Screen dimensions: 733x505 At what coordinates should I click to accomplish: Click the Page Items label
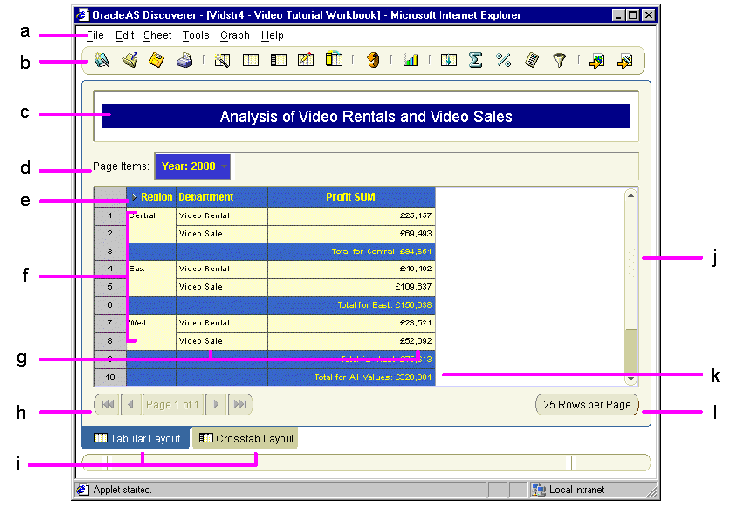[121, 166]
